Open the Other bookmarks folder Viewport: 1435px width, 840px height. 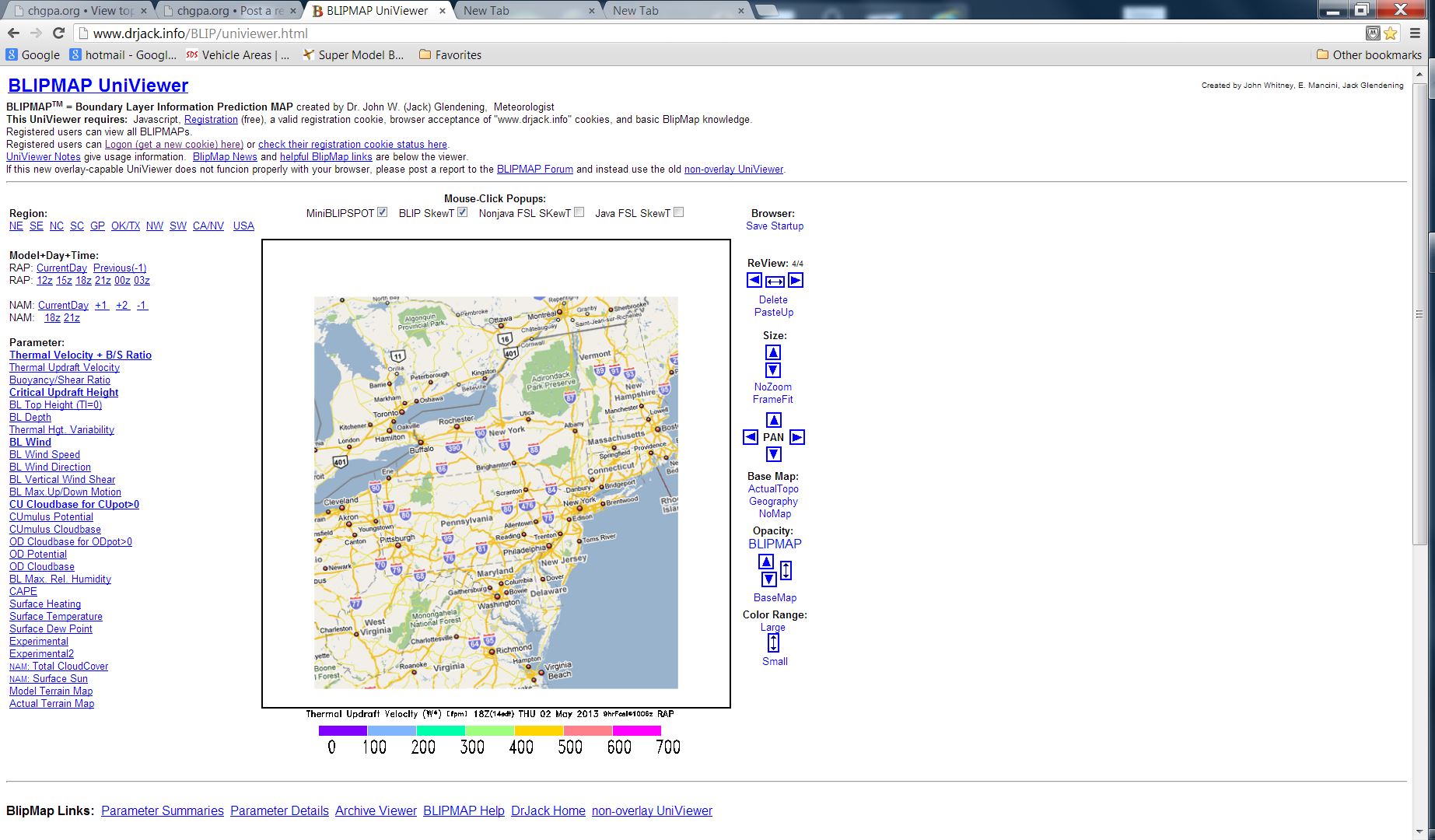click(x=1368, y=54)
